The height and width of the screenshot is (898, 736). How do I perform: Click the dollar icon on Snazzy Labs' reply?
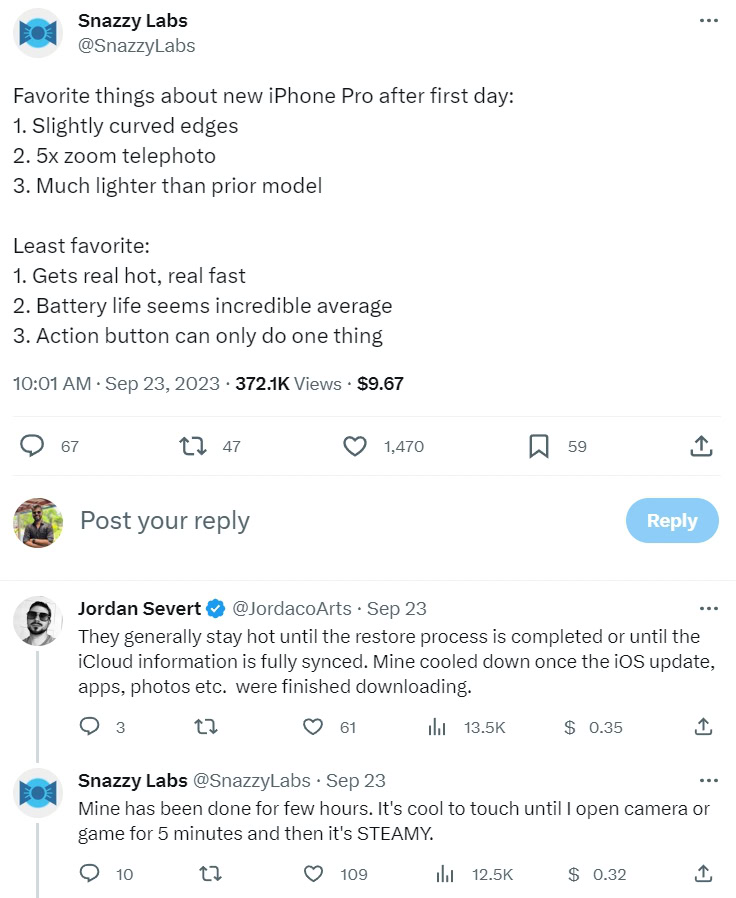pyautogui.click(x=573, y=874)
